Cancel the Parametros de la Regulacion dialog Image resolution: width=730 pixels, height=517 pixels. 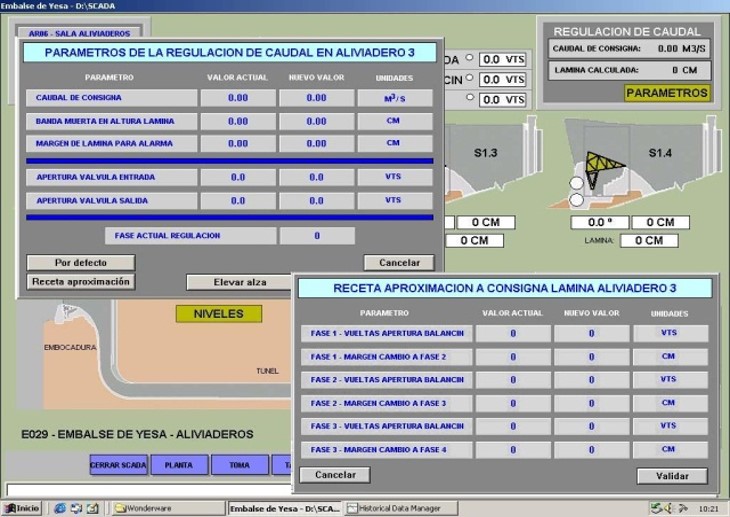click(399, 263)
